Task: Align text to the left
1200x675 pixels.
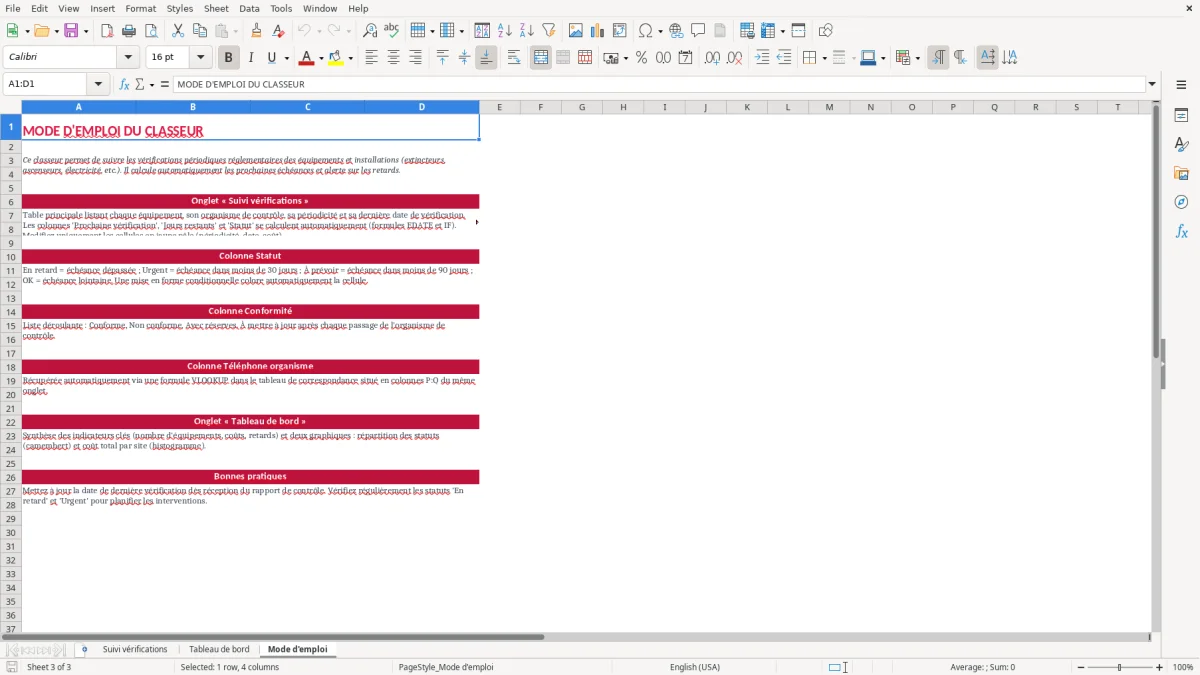Action: tap(372, 58)
